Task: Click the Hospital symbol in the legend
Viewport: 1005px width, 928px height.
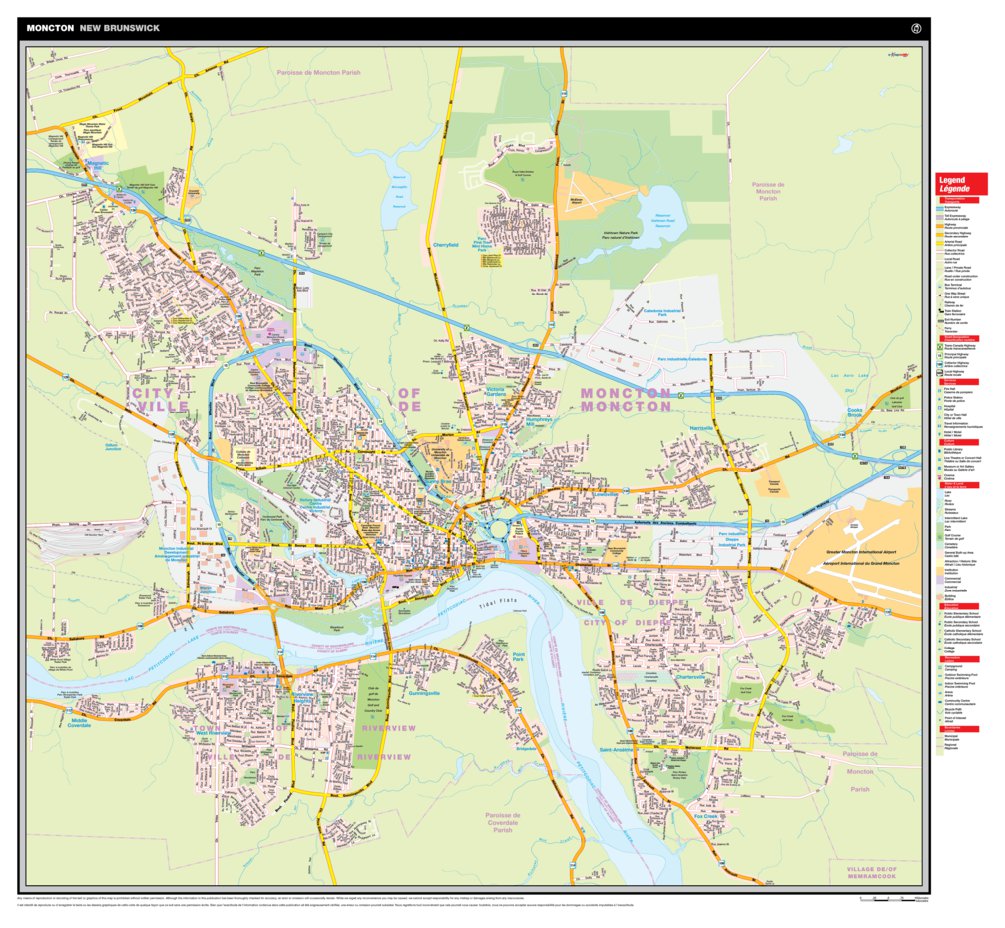Action: [x=938, y=410]
